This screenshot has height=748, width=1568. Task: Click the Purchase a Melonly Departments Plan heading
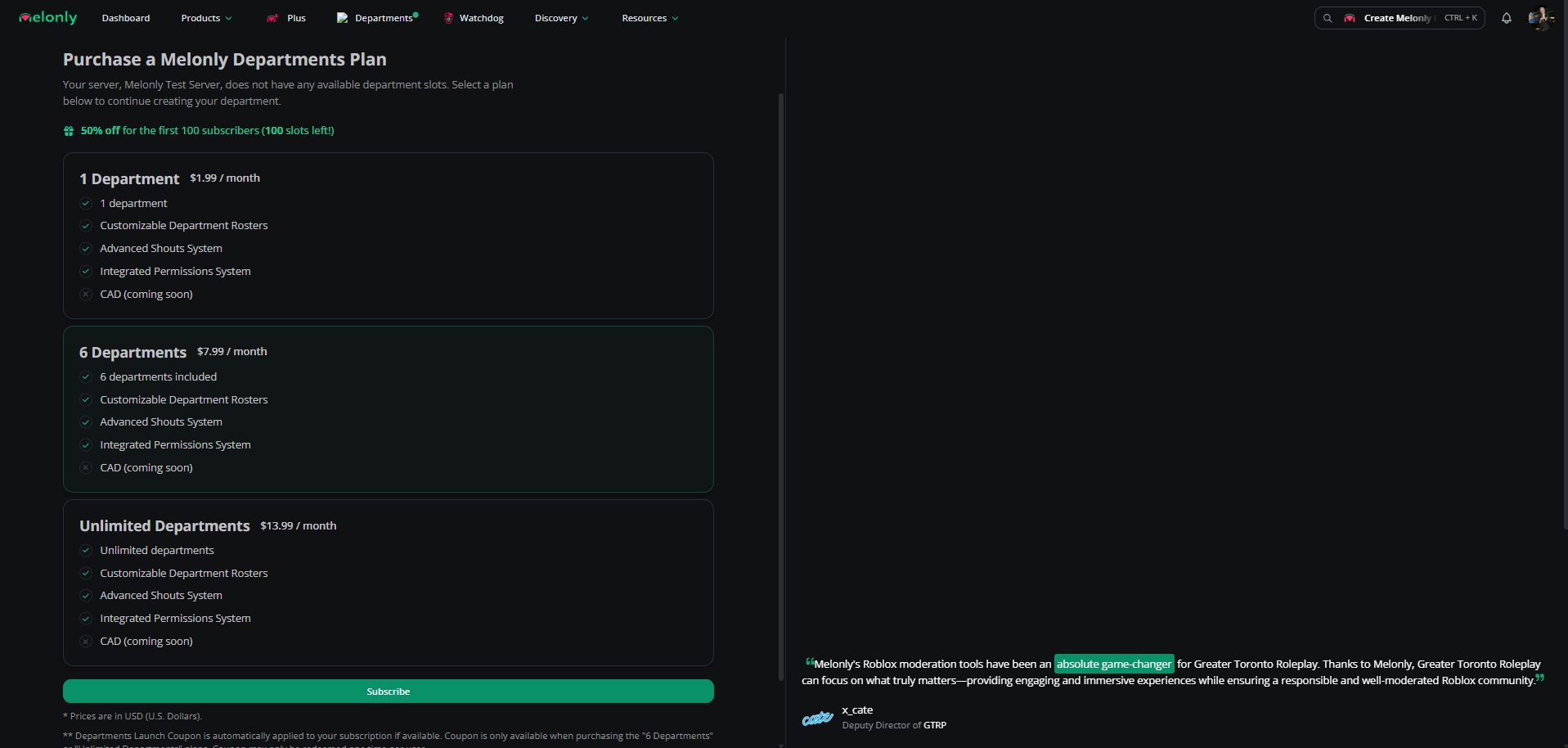point(225,60)
